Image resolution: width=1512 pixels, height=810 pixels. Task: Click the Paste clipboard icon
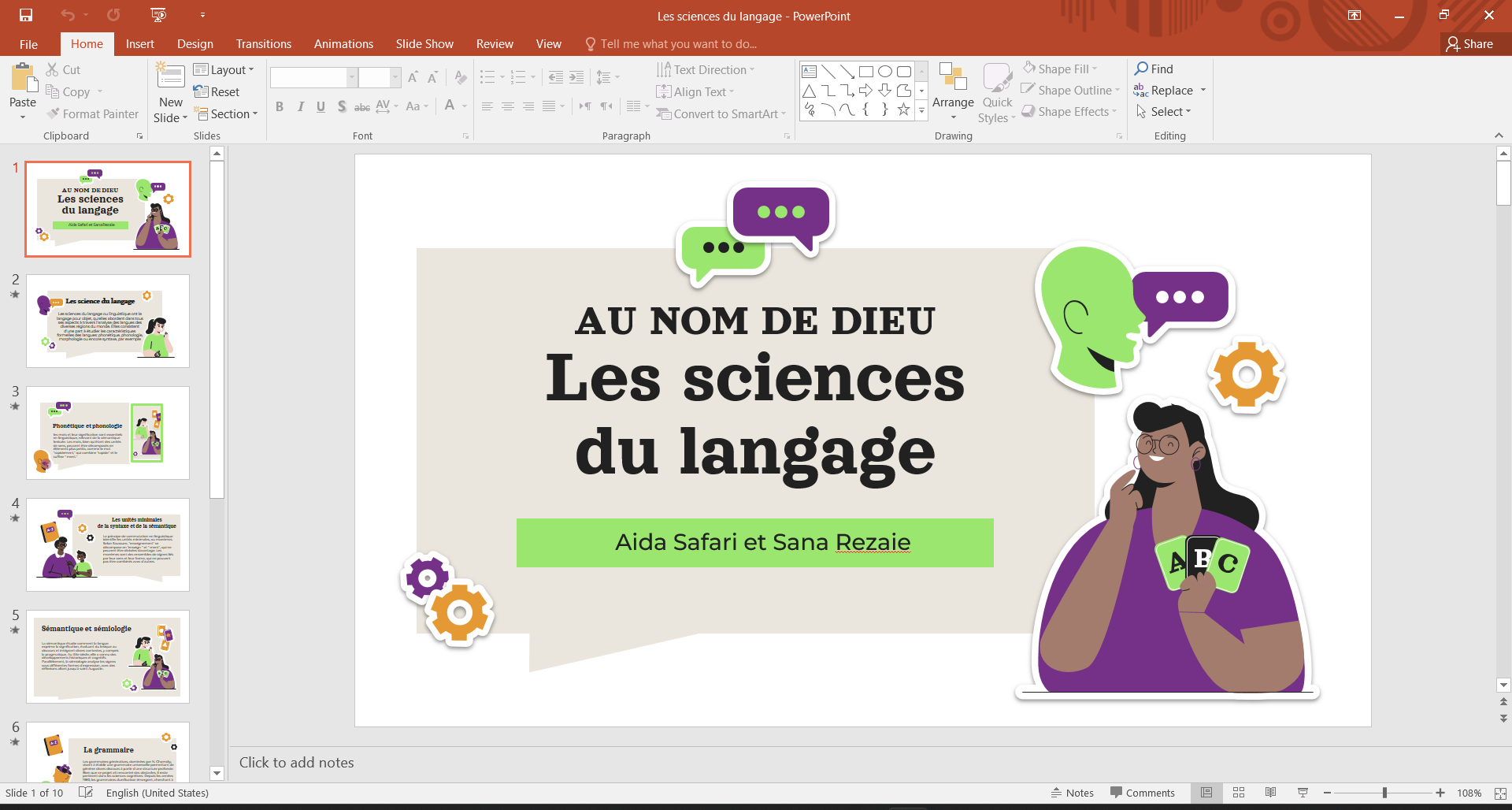click(23, 80)
